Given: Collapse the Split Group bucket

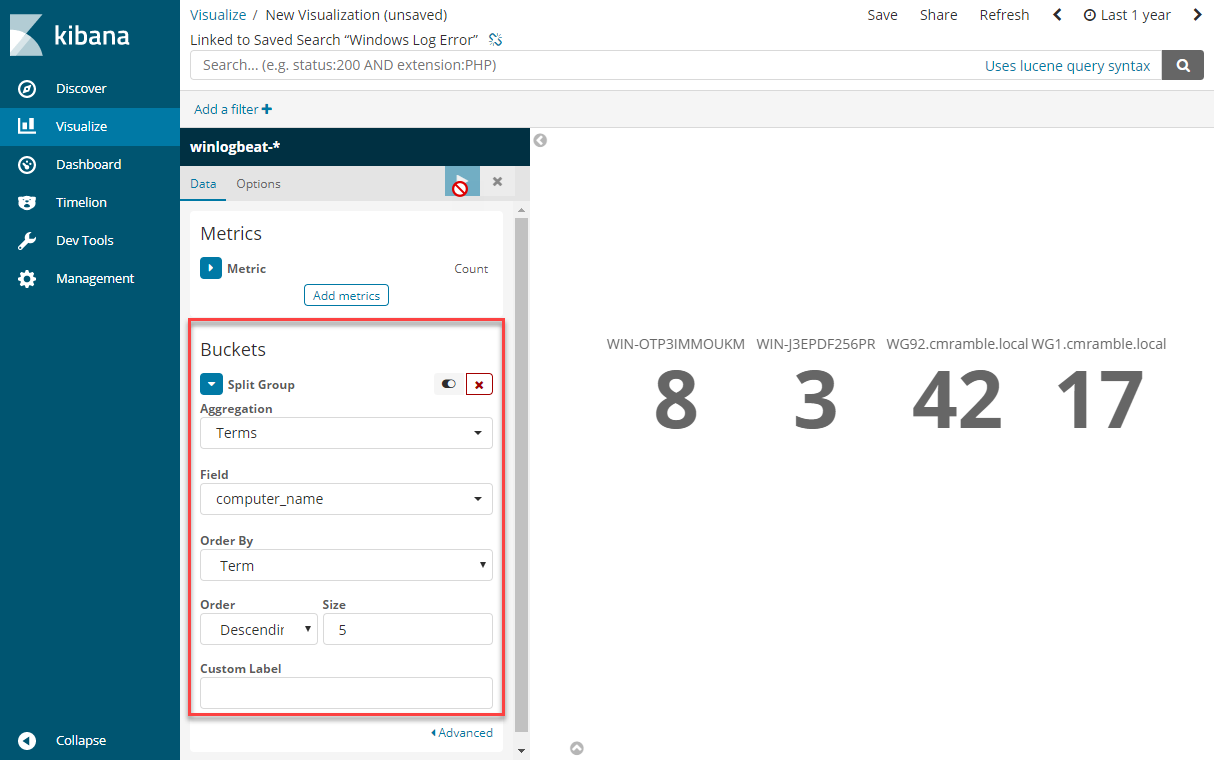Looking at the screenshot, I should coord(211,384).
